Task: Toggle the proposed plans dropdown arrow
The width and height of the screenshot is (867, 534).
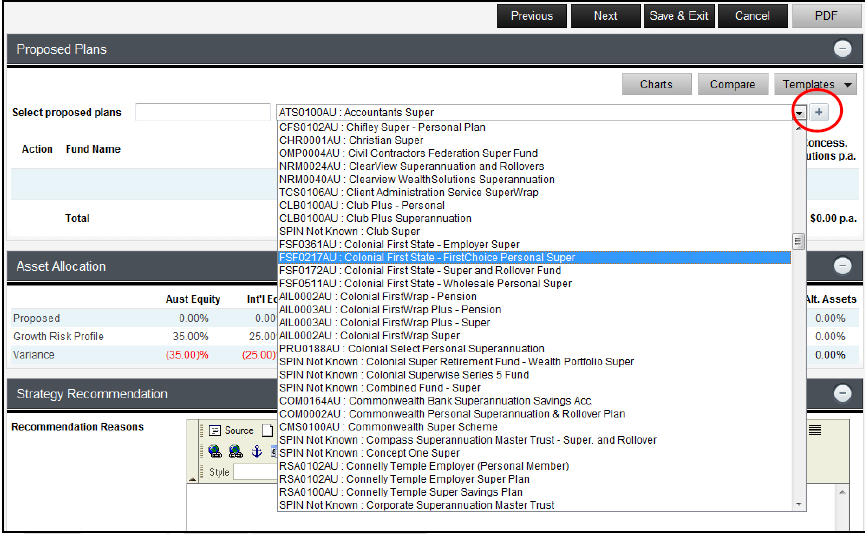Action: tap(799, 112)
